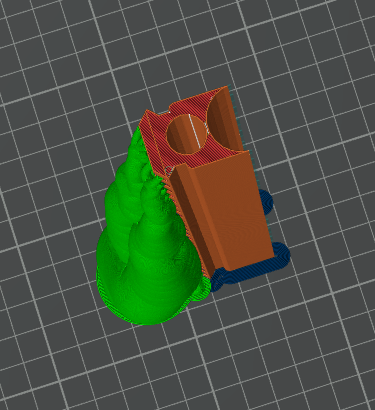Select the striped green patch next to the blue brim

[x=202, y=289]
